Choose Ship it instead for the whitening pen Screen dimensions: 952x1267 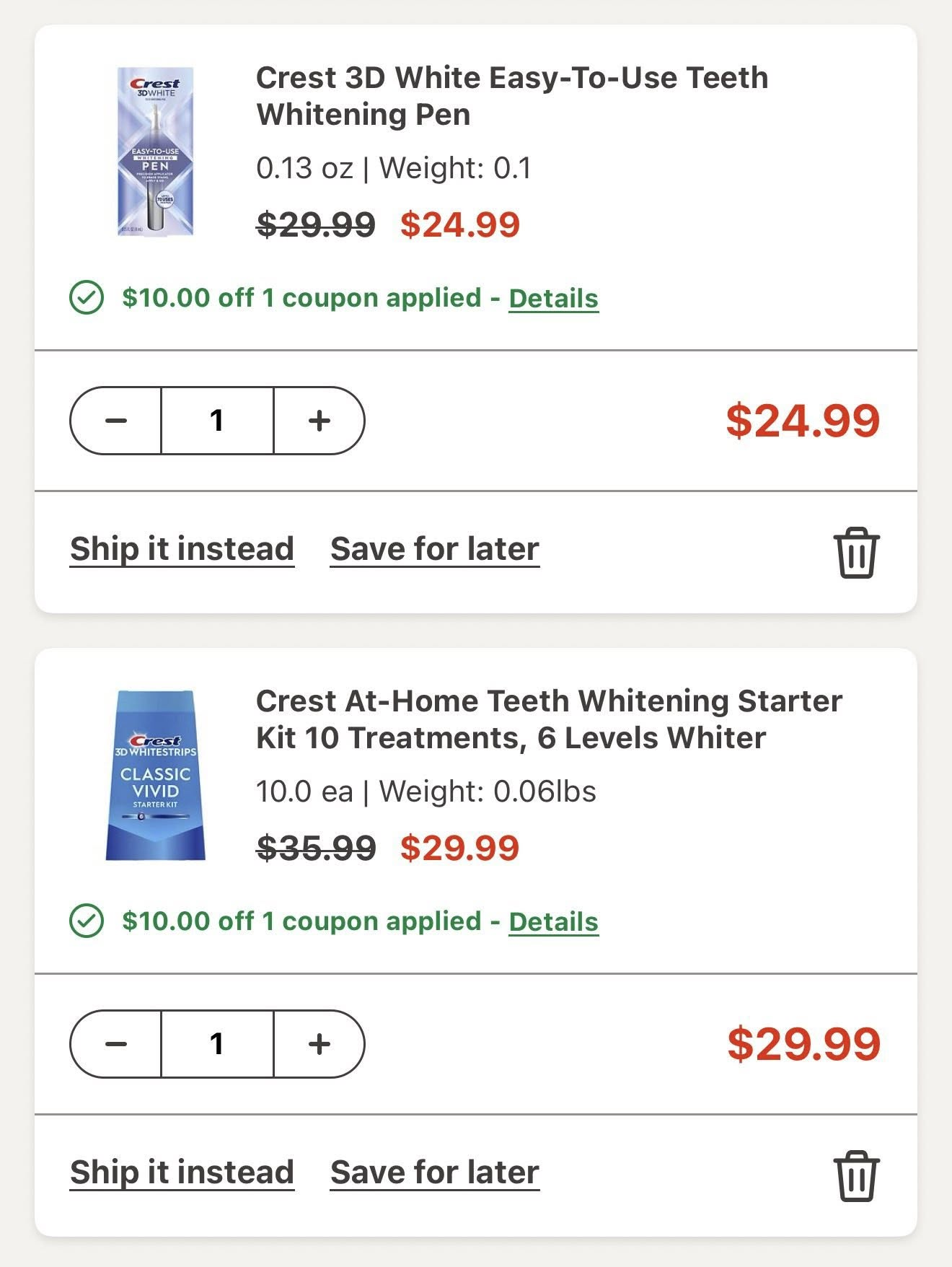pyautogui.click(x=181, y=548)
